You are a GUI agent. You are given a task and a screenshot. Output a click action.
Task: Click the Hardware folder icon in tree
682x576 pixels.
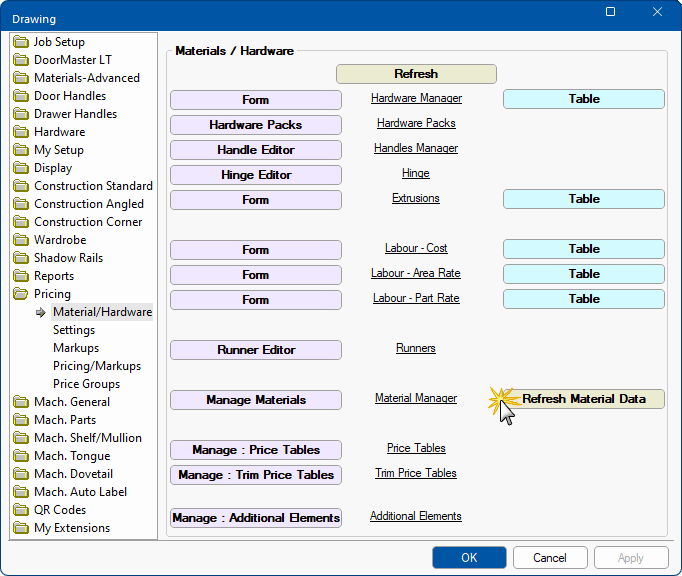coord(22,132)
